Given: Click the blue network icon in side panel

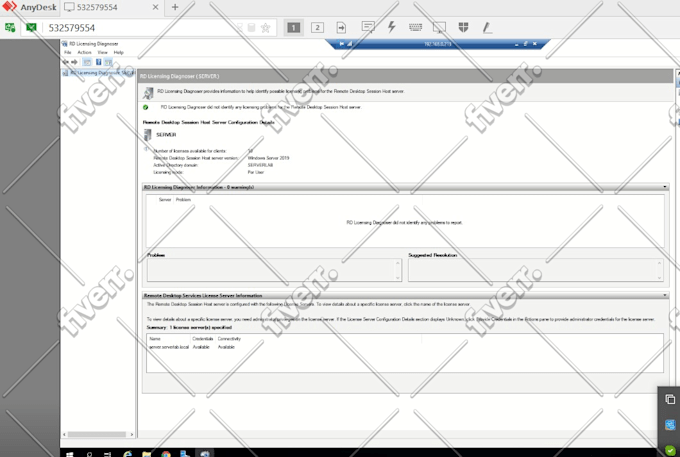Looking at the screenshot, I should (x=670, y=424).
